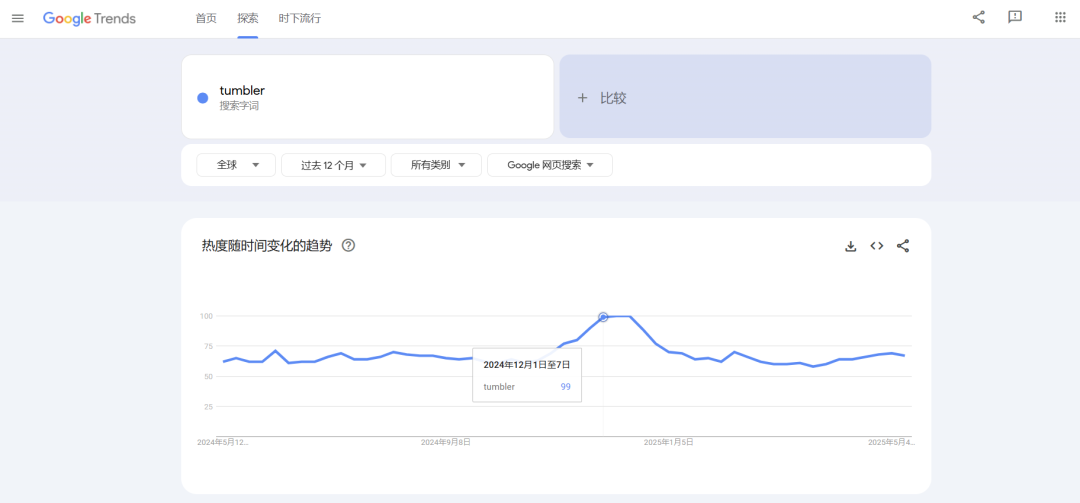This screenshot has width=1080, height=503.
Task: Click the 2024年12月1日至7日 tooltip date
Action: (x=526, y=364)
